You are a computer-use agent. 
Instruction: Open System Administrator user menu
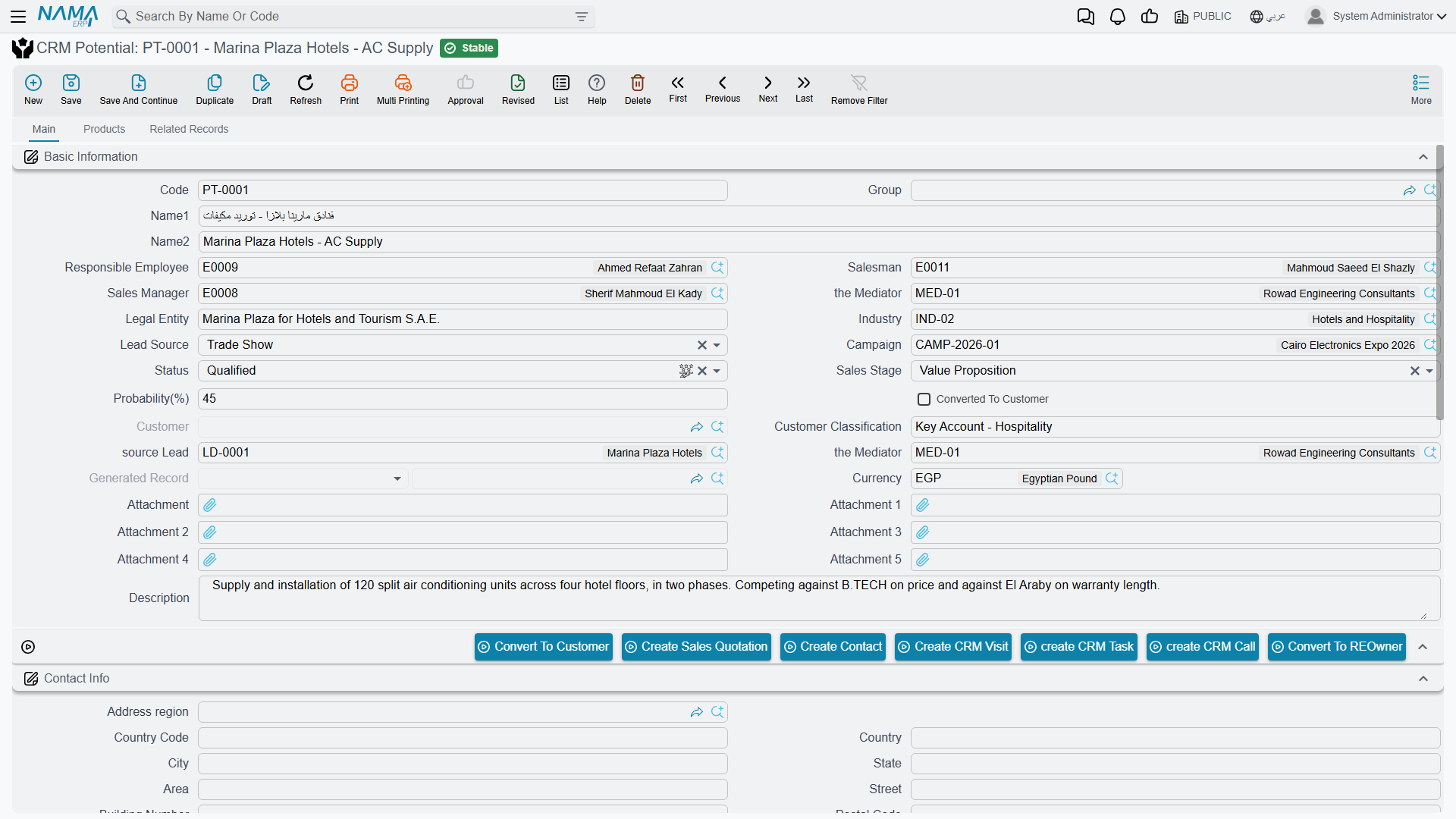(x=1376, y=17)
